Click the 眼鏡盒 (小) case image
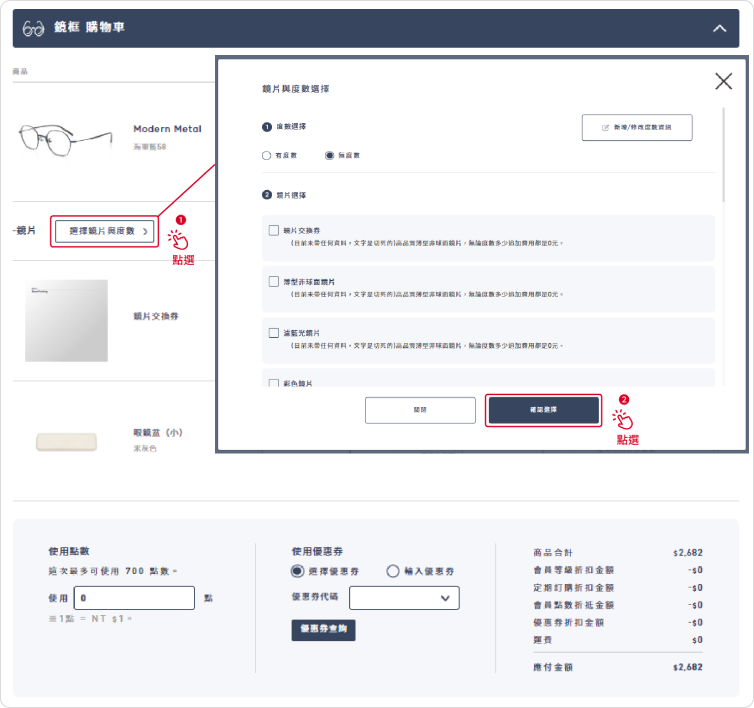 click(66, 440)
